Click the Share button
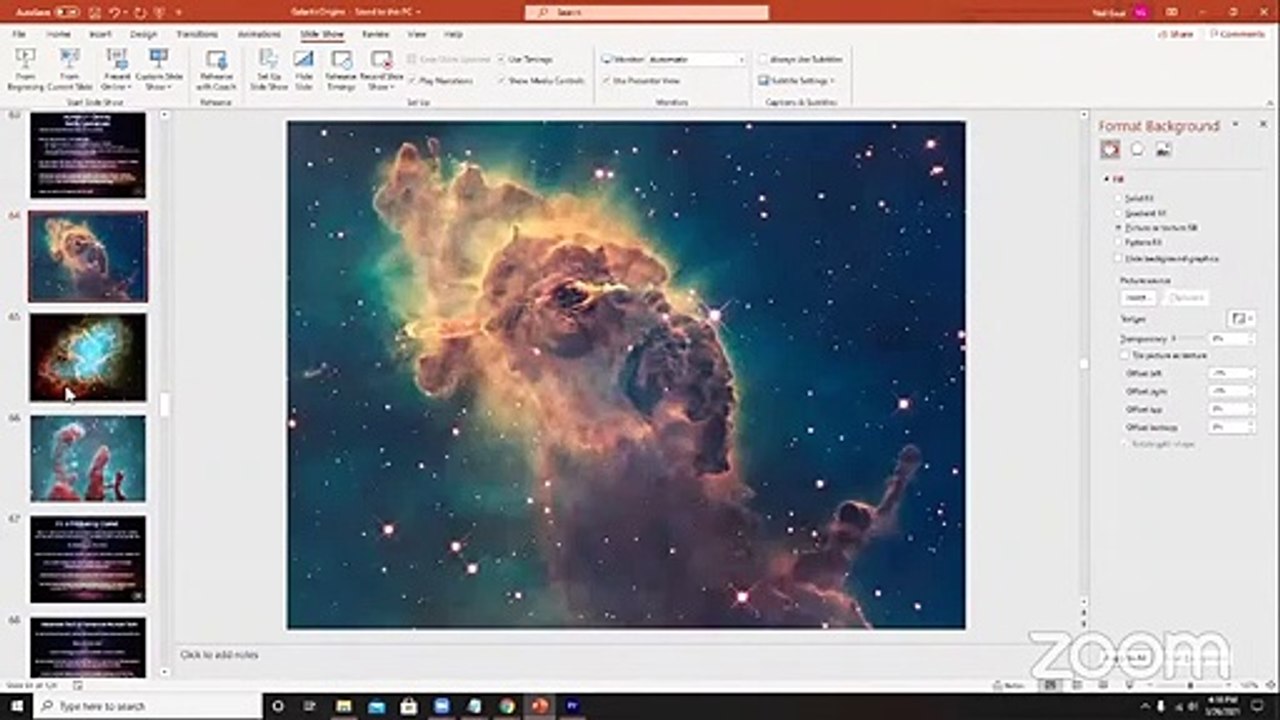This screenshot has width=1280, height=720. [1176, 34]
